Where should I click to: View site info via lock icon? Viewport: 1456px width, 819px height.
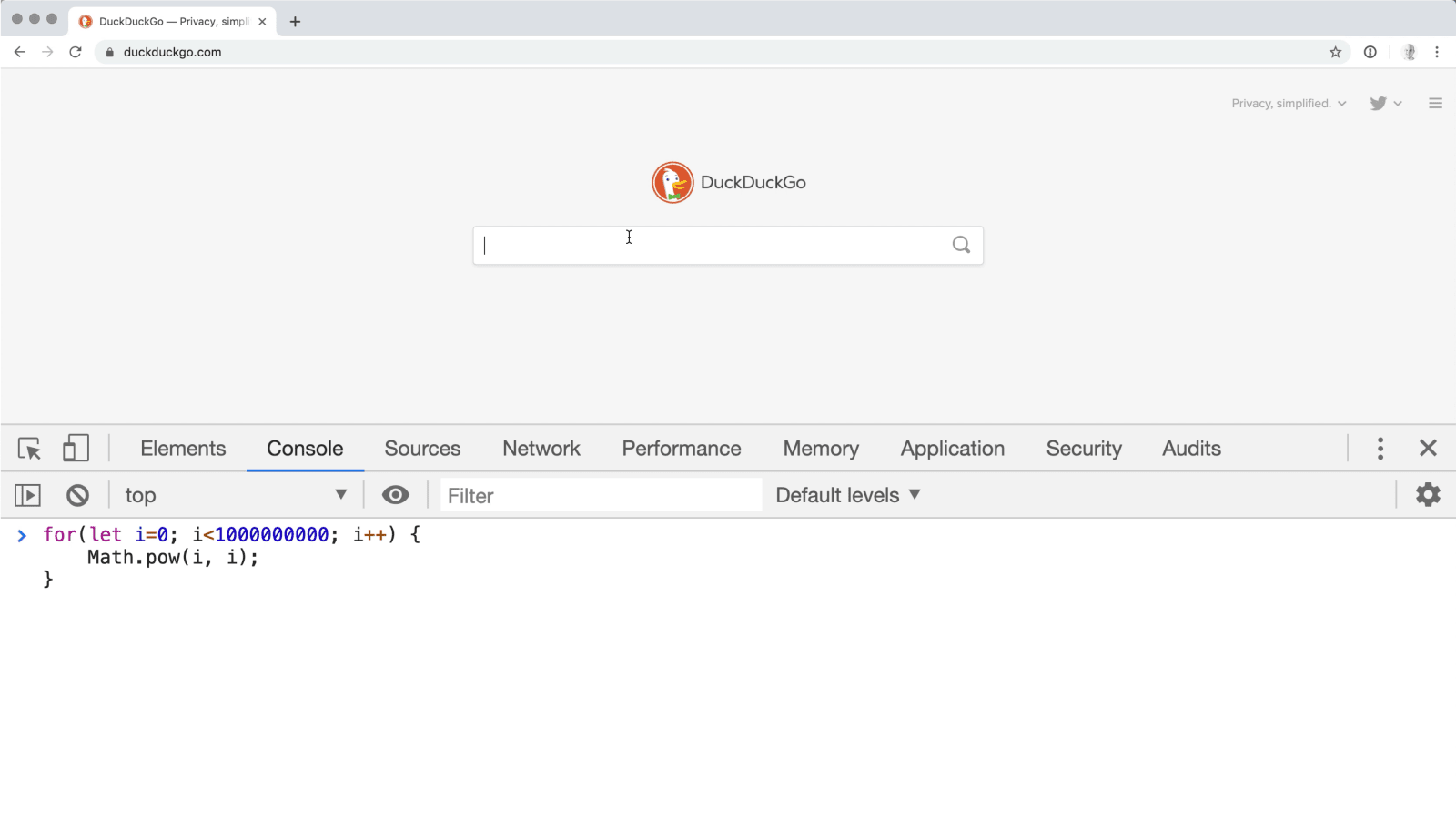click(x=110, y=52)
